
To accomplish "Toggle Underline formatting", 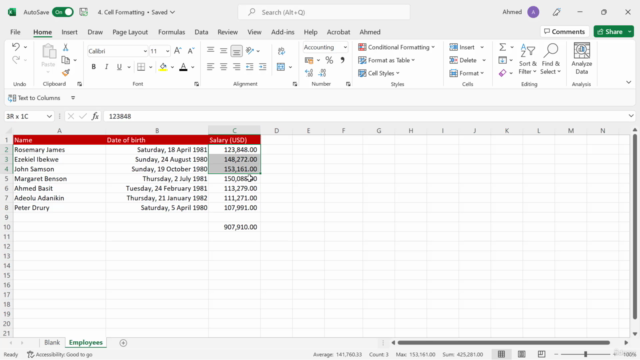I will (x=119, y=67).
